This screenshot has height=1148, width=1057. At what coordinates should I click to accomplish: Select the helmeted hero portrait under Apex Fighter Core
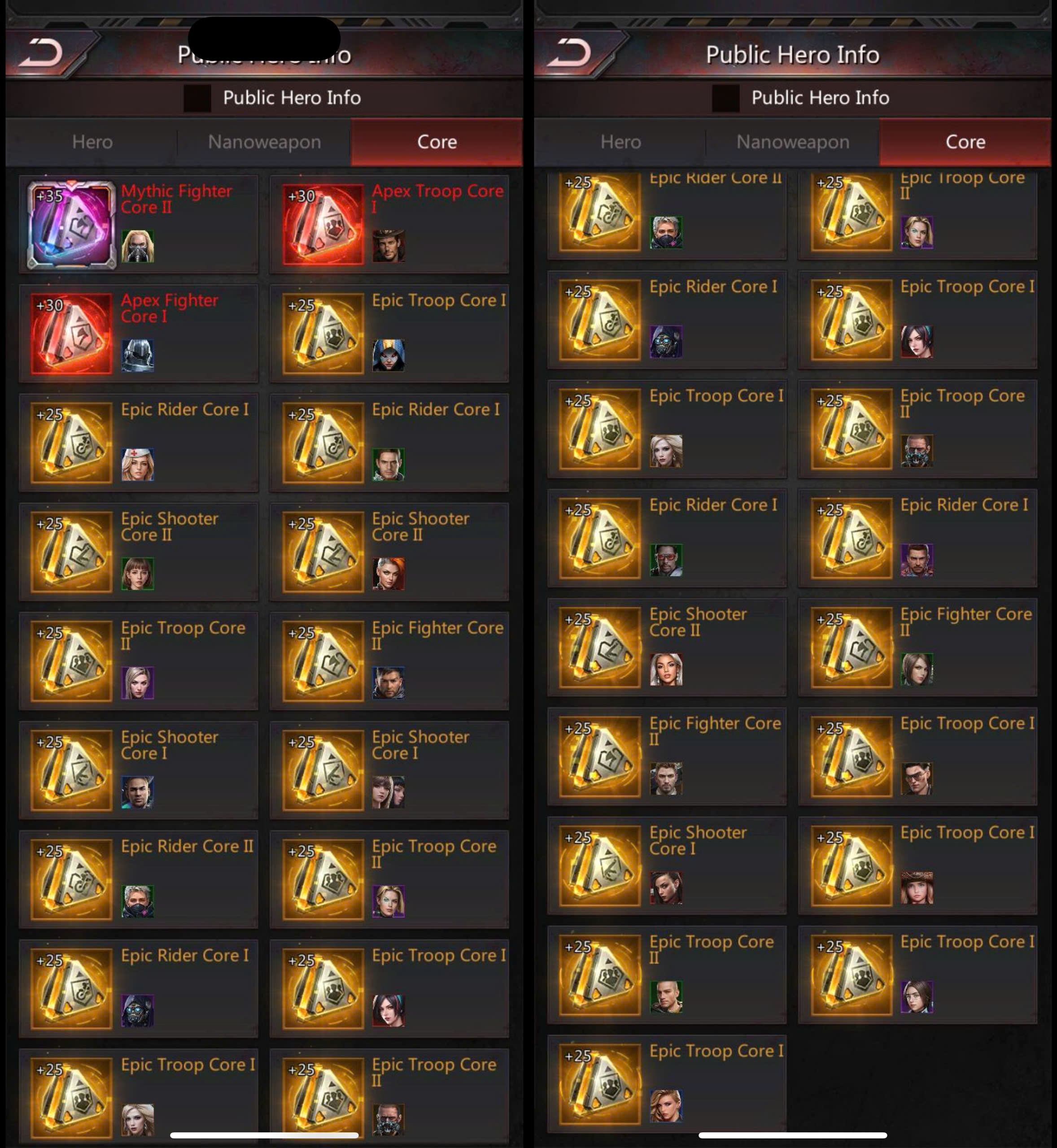tap(138, 356)
